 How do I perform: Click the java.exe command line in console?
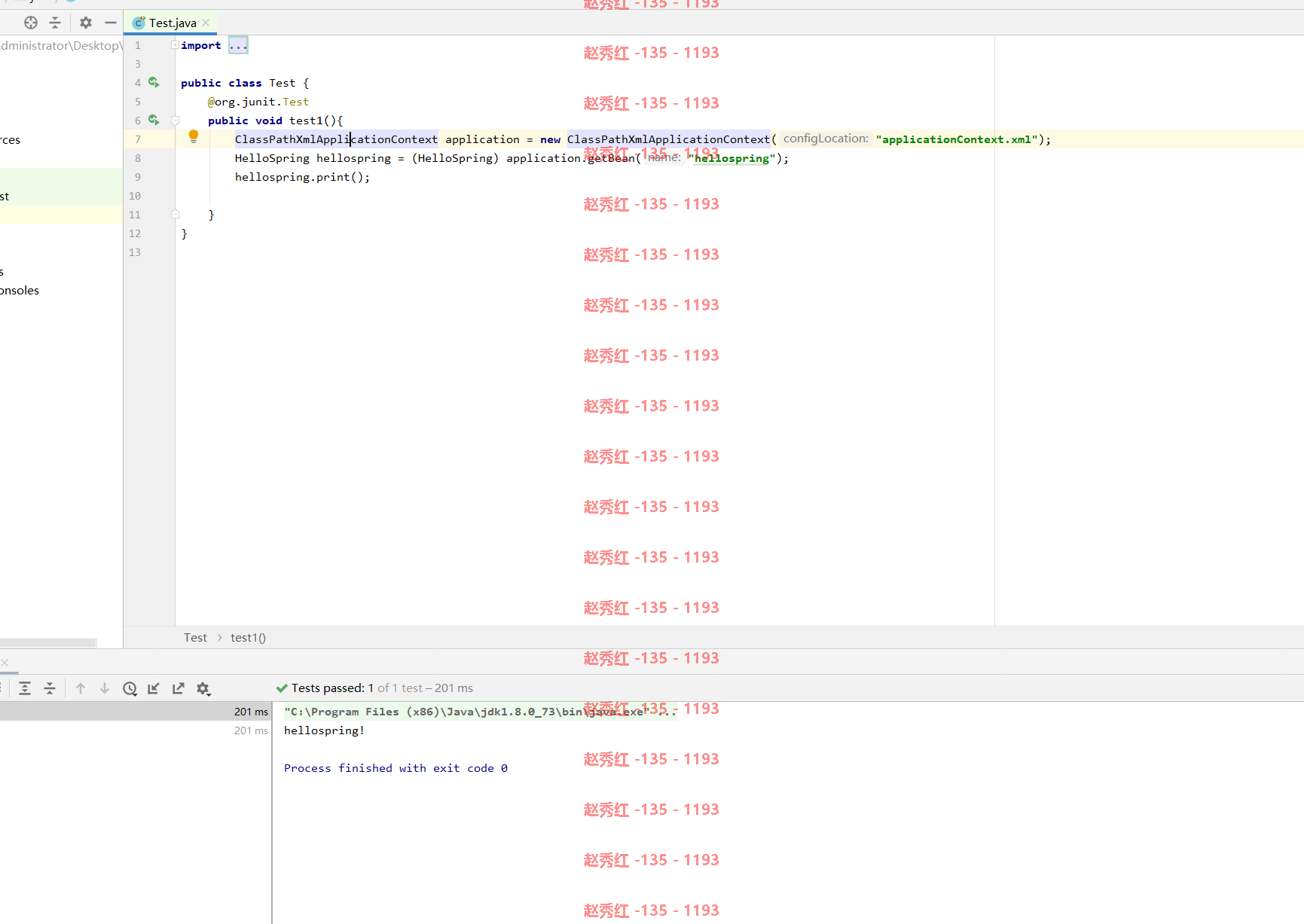pyautogui.click(x=480, y=712)
